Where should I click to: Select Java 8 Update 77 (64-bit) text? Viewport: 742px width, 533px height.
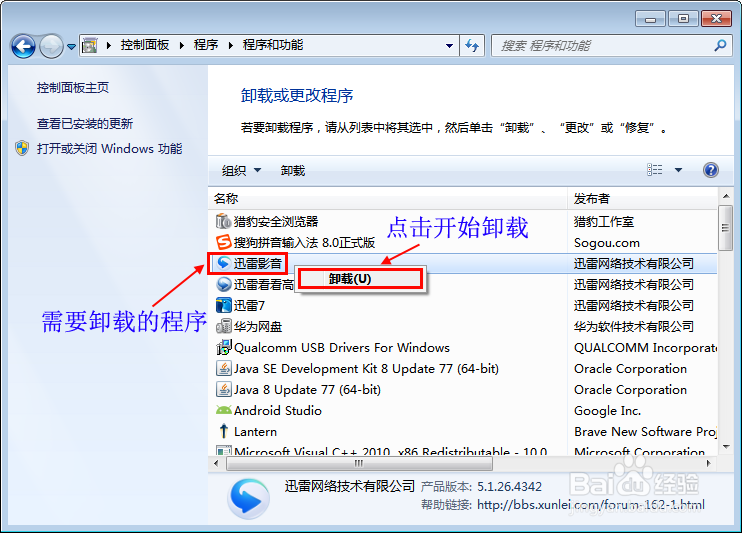[x=308, y=390]
